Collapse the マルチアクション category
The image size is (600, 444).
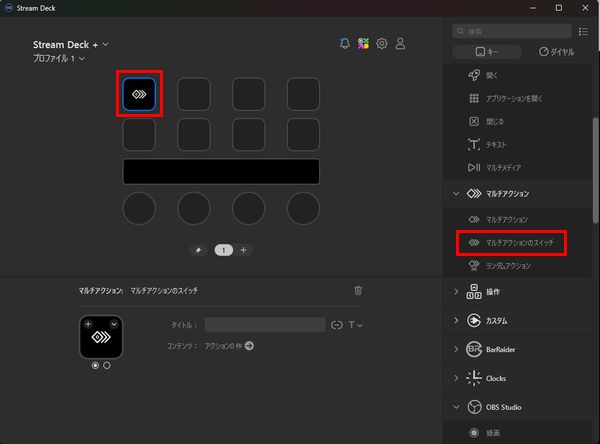456,194
